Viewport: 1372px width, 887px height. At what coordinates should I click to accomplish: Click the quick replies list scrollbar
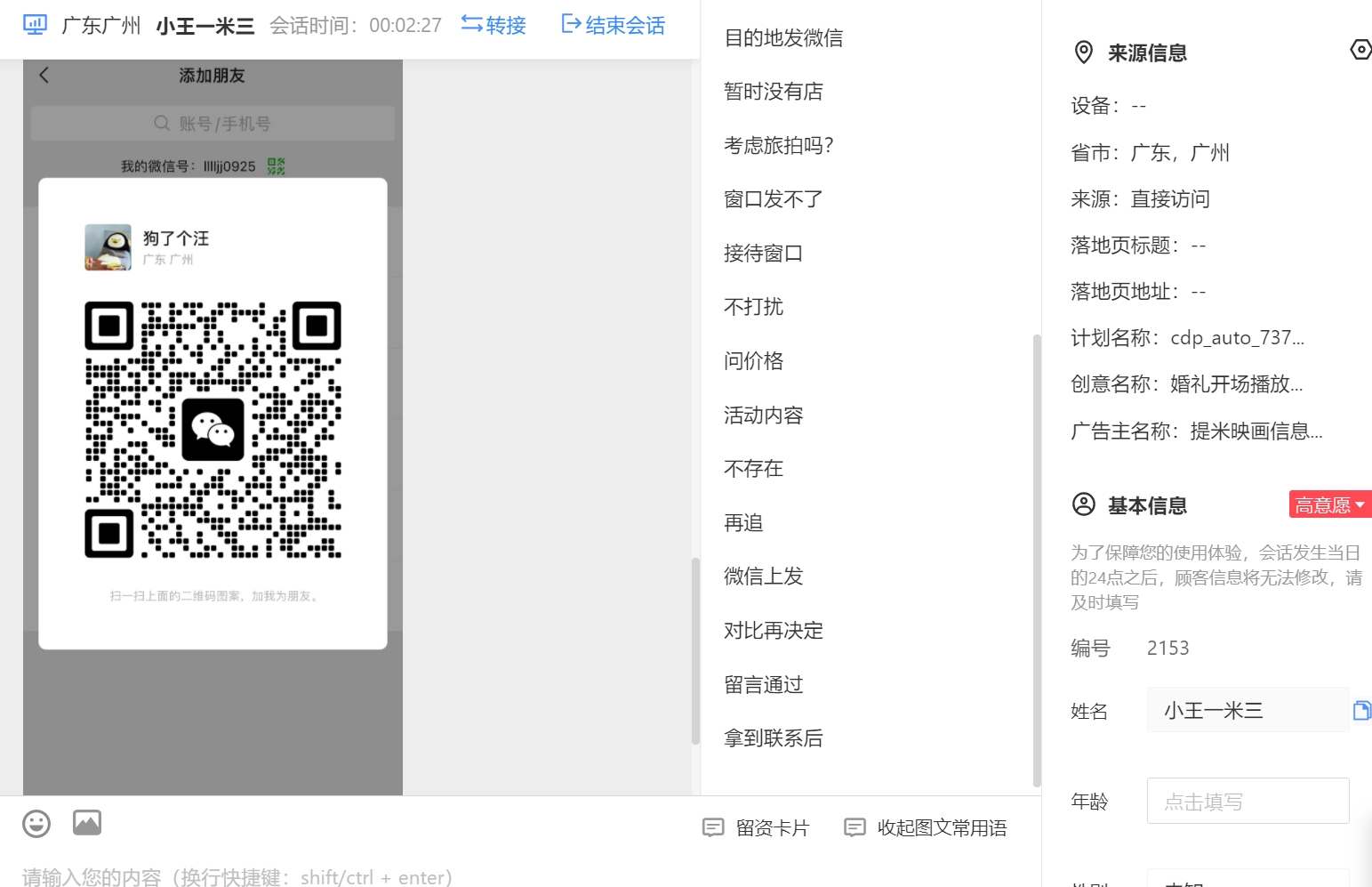coord(1037,560)
